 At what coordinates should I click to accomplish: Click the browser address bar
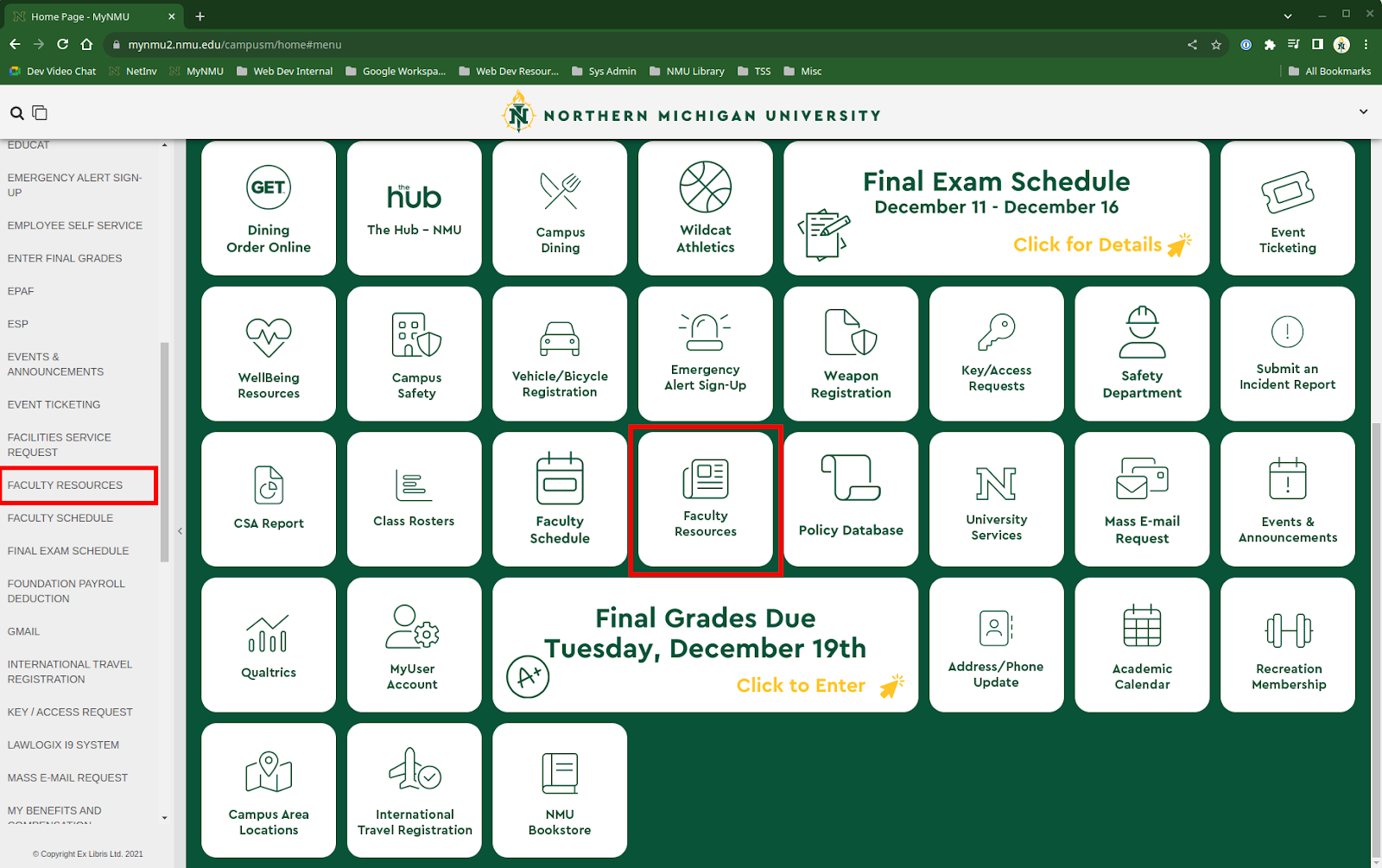coord(648,45)
